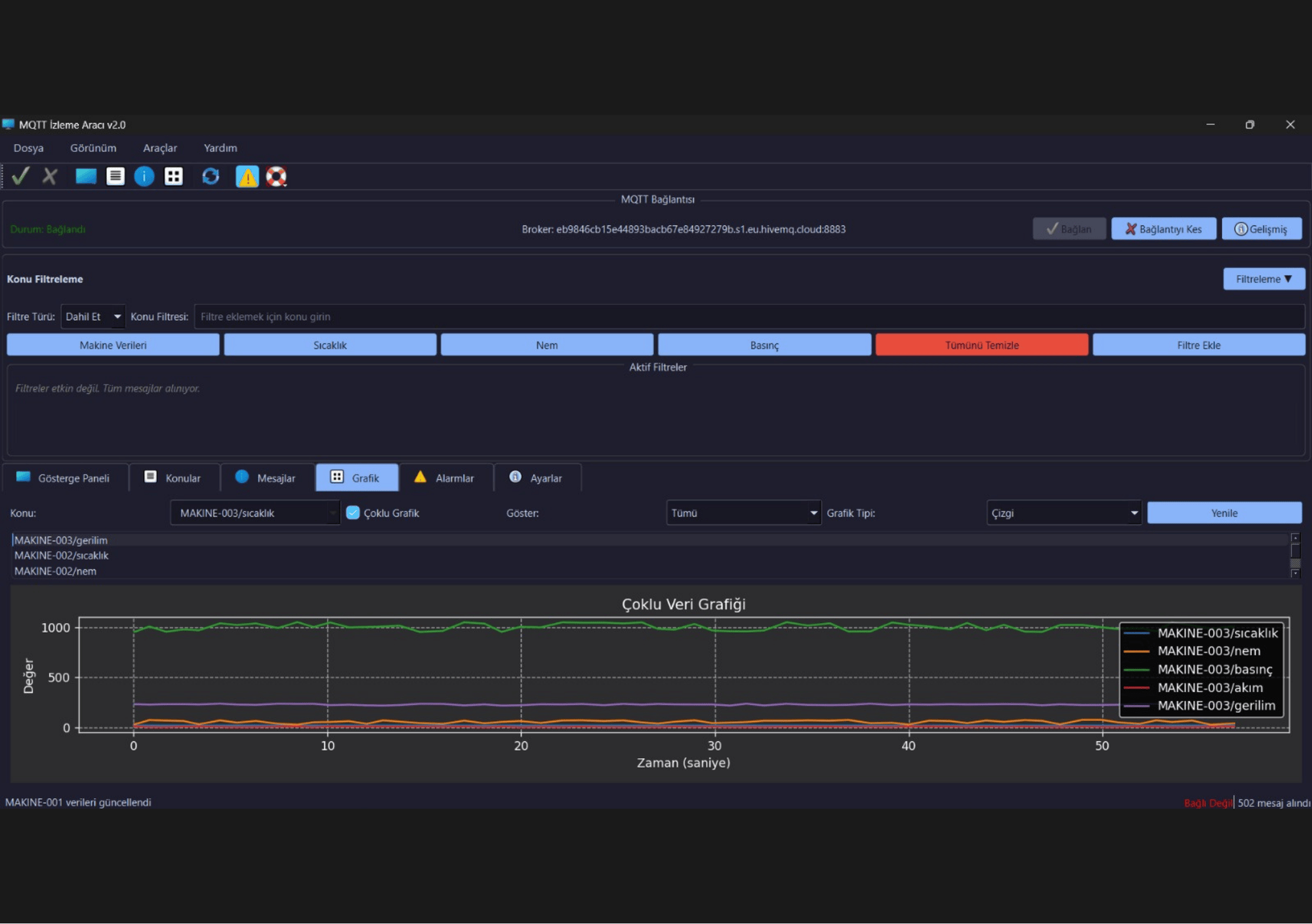The width and height of the screenshot is (1312, 924).
Task: Switch to the Konular tab
Action: (x=174, y=477)
